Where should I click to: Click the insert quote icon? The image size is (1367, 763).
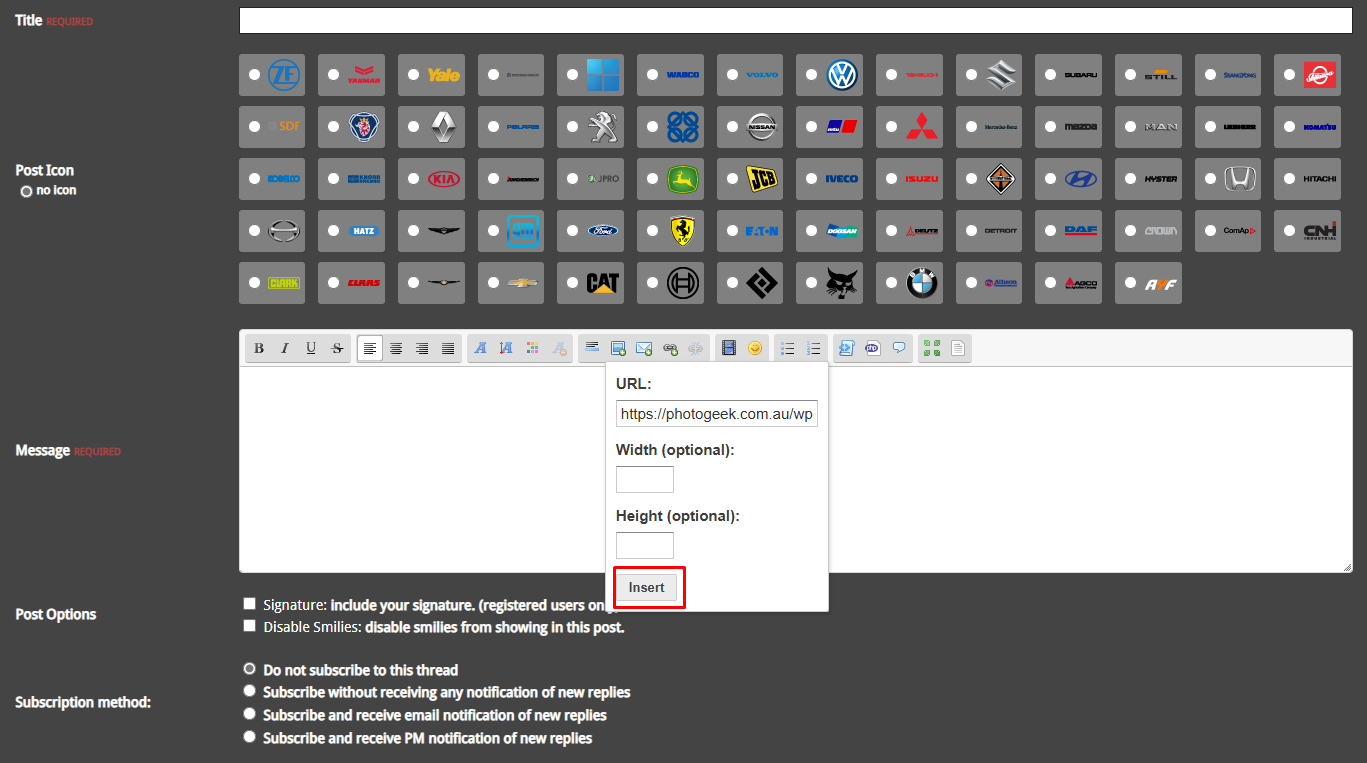click(899, 348)
